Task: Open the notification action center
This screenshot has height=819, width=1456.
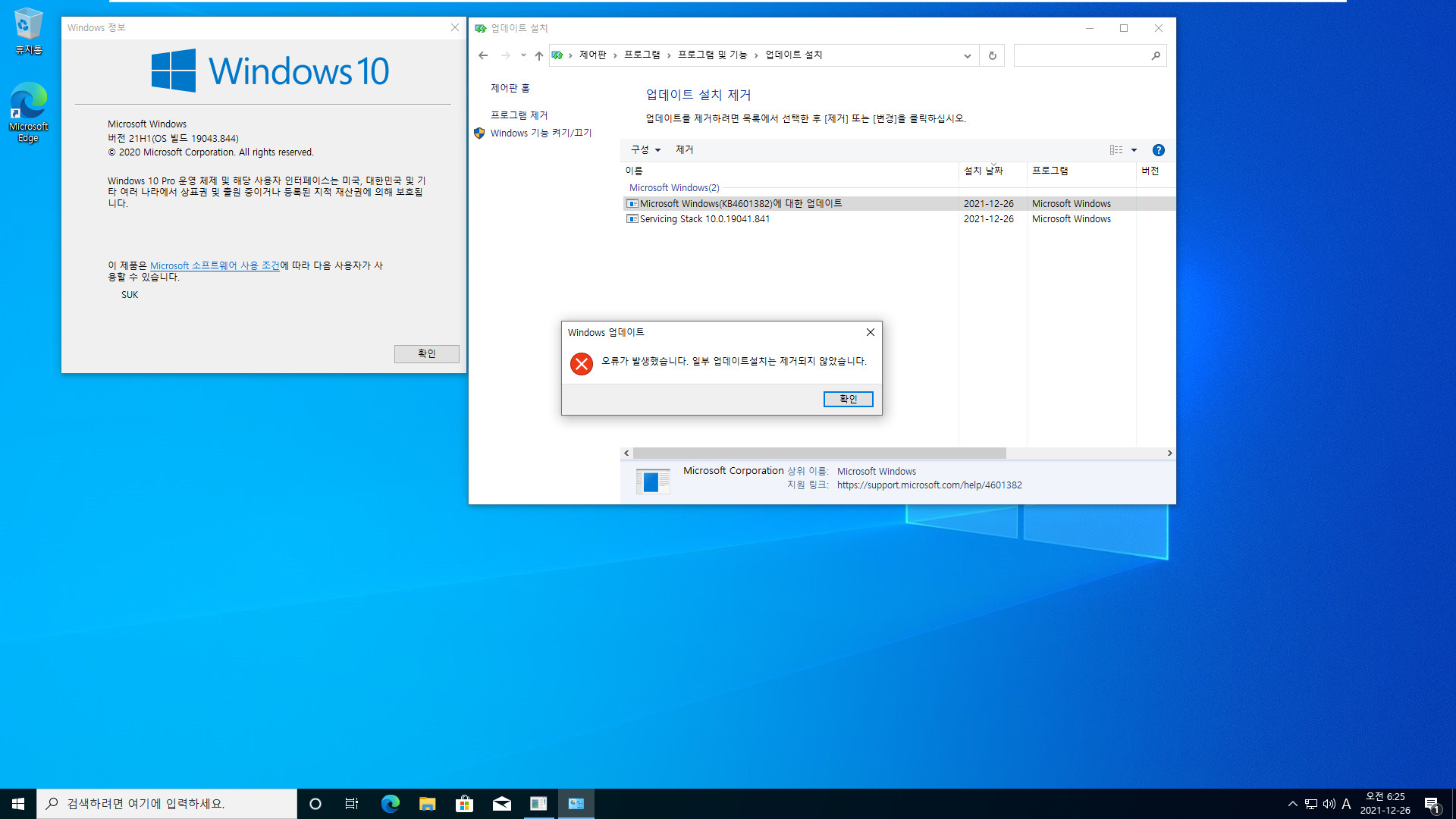Action: (x=1432, y=804)
